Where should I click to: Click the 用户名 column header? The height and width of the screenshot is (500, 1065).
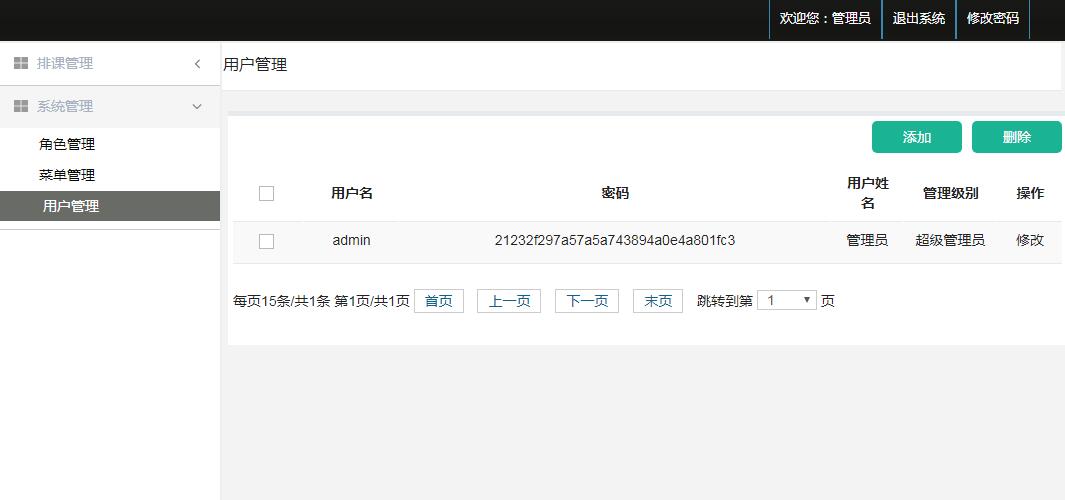352,193
